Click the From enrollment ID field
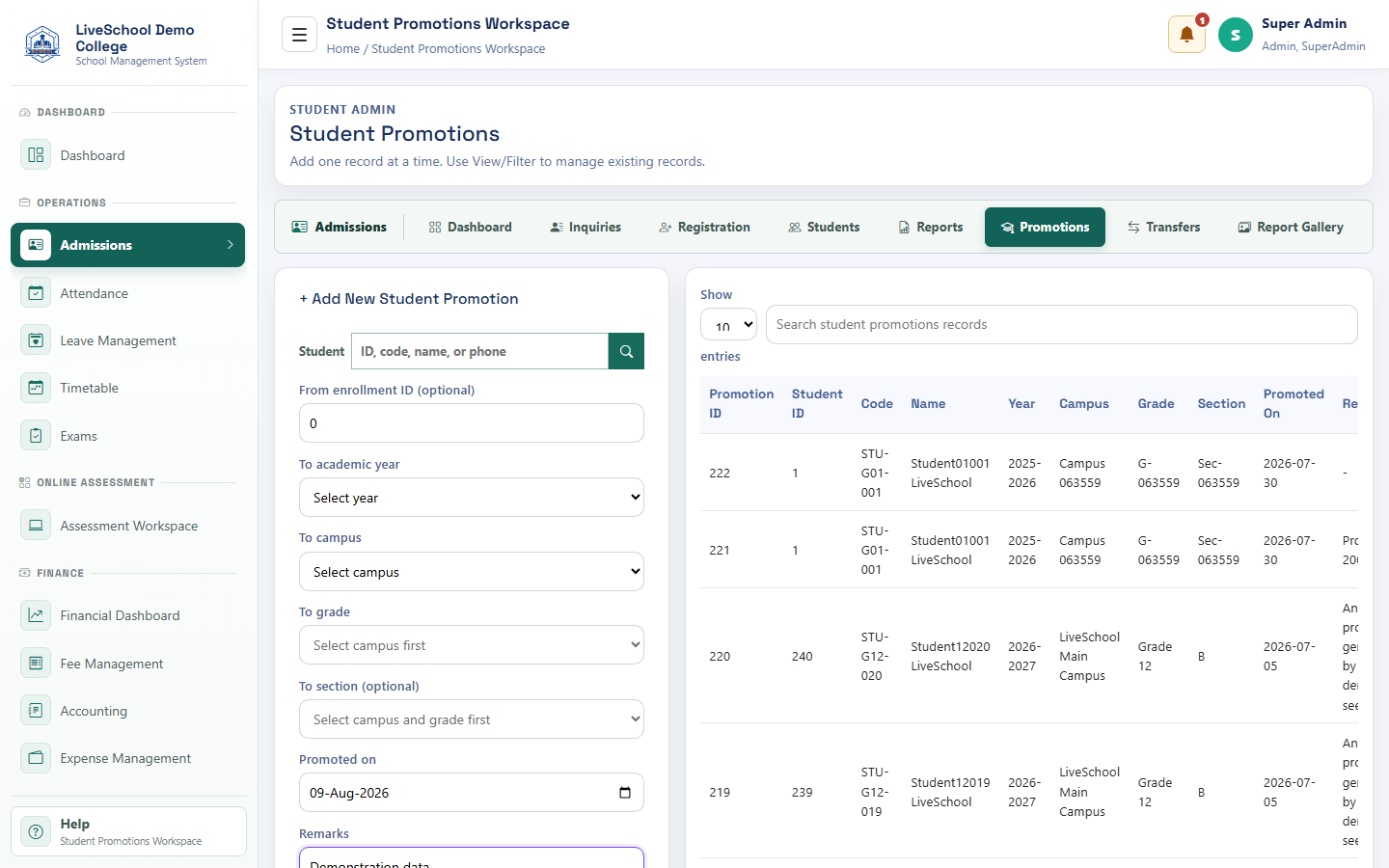Image resolution: width=1389 pixels, height=868 pixels. (472, 423)
